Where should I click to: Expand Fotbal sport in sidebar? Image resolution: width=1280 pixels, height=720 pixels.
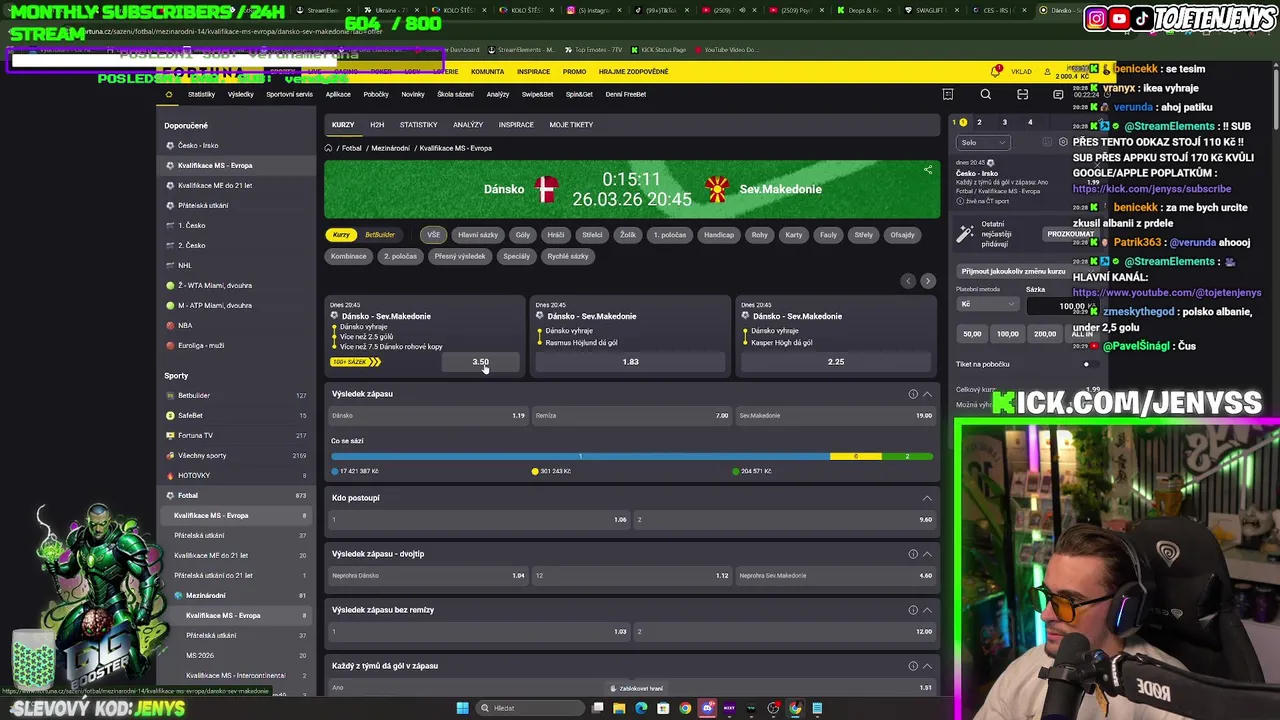coord(238,495)
